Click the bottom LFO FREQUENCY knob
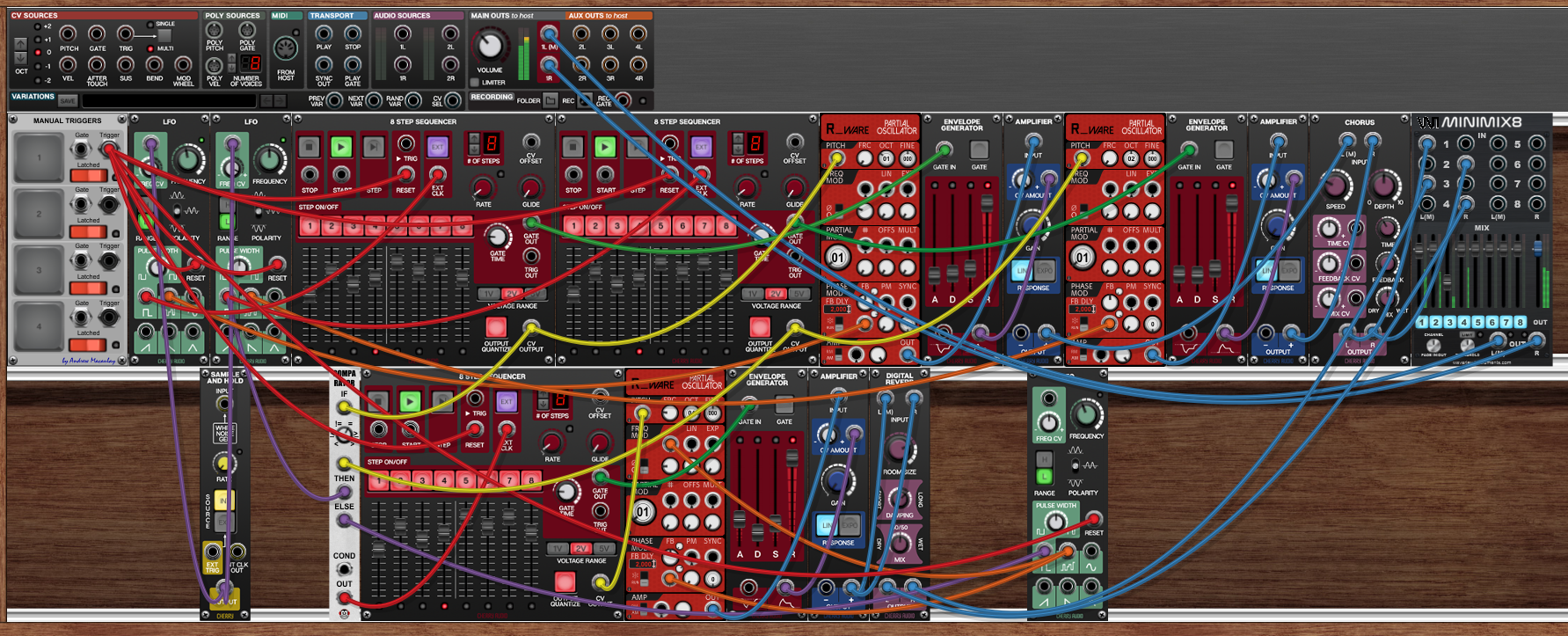 [1086, 415]
